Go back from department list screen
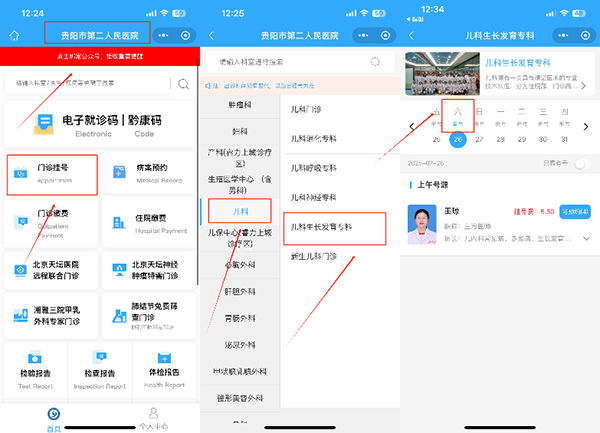 click(211, 36)
